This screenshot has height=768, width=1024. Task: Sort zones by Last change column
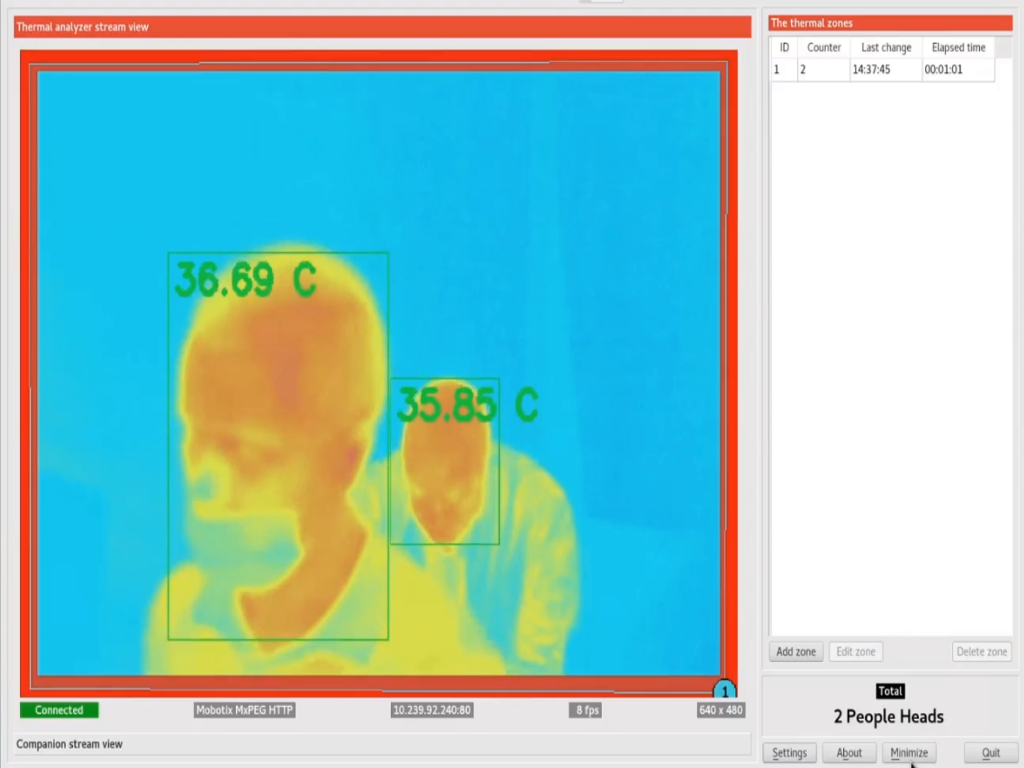tap(886, 48)
